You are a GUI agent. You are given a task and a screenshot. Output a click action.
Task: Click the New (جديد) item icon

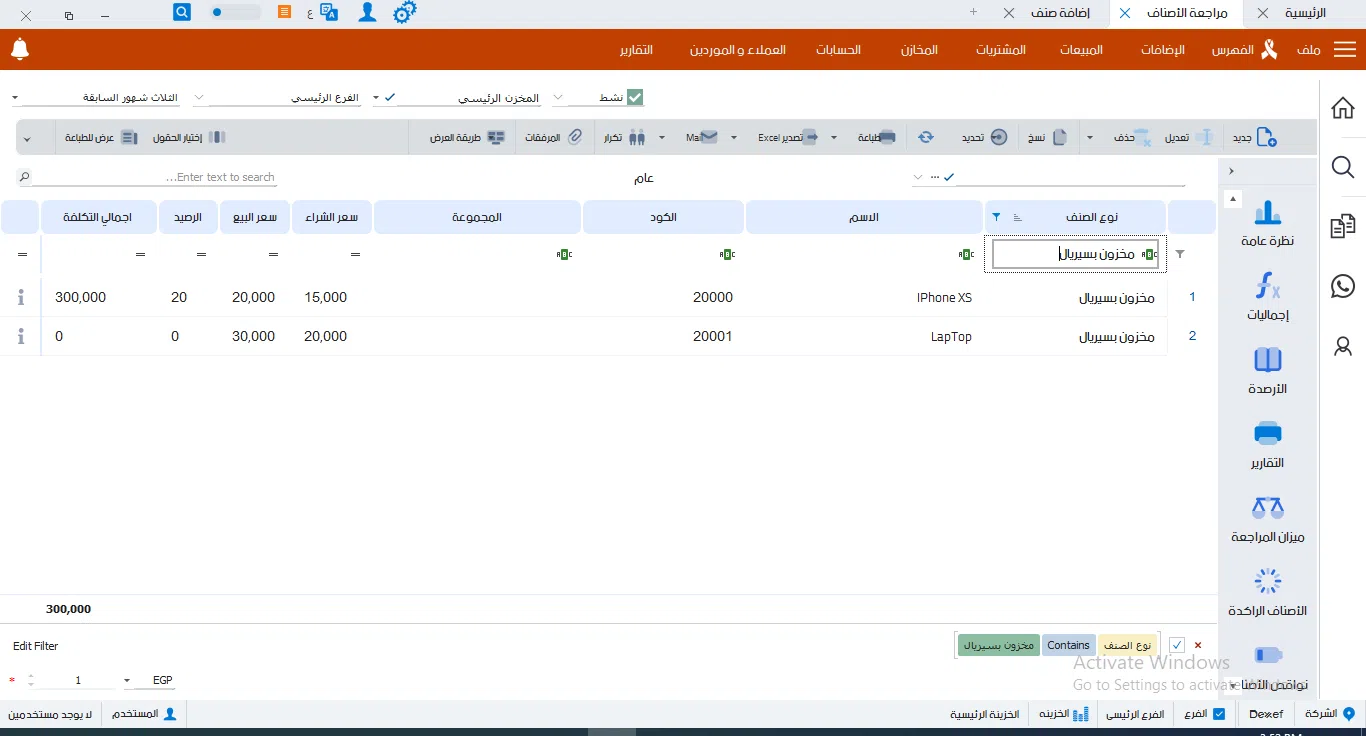click(x=1265, y=137)
